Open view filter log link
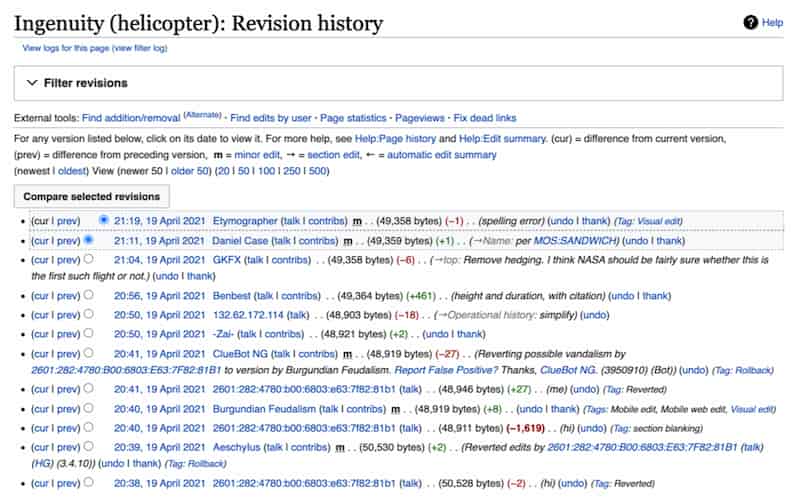Viewport: 800px width, 503px height. (x=139, y=48)
